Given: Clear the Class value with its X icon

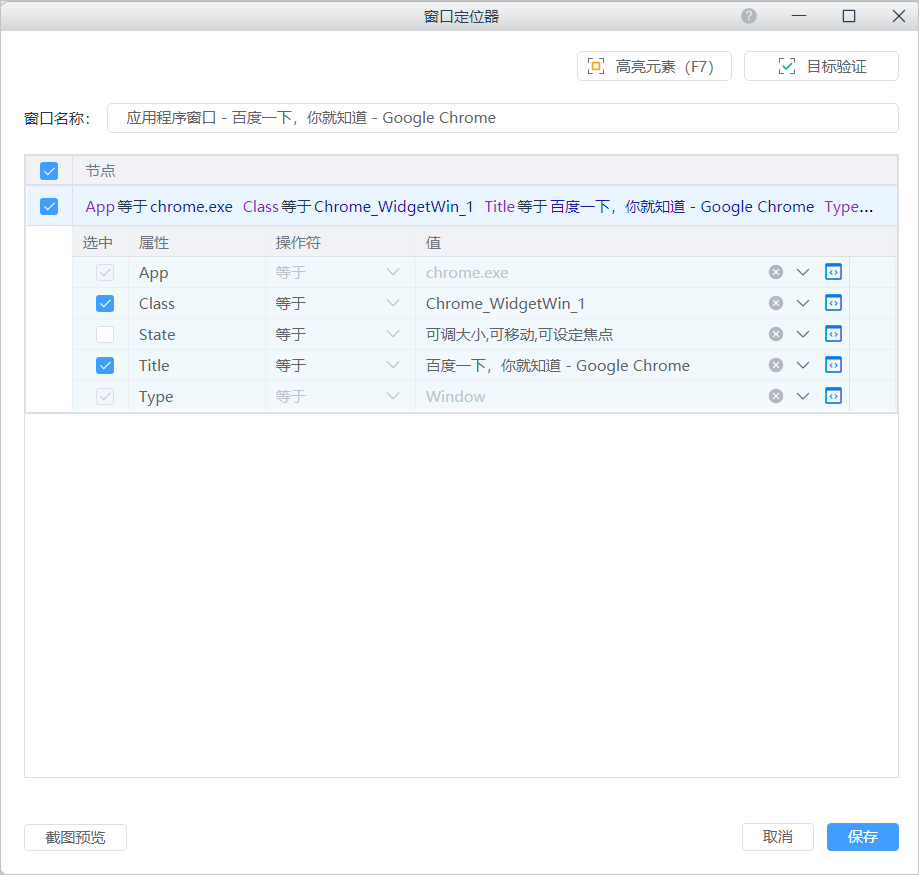Looking at the screenshot, I should 776,304.
